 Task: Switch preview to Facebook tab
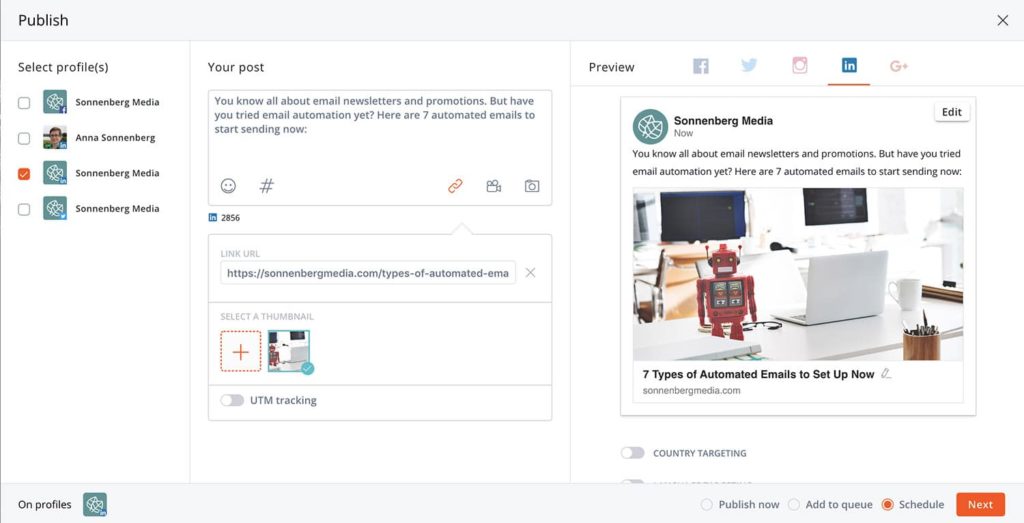click(701, 66)
